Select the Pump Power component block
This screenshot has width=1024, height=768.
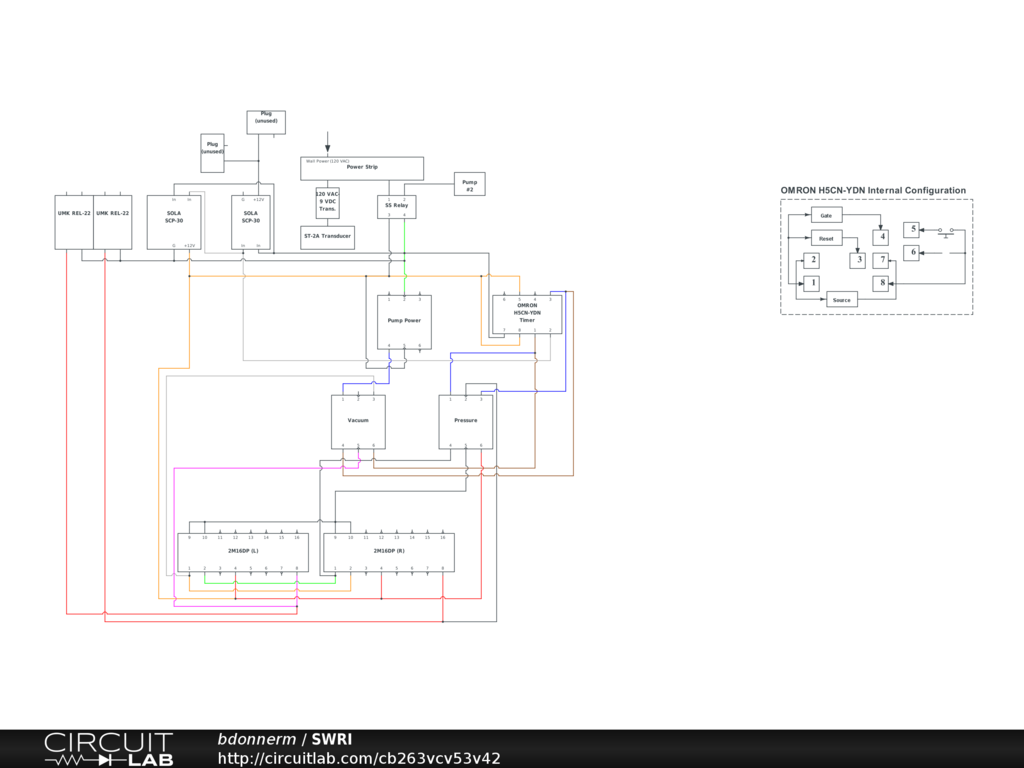pyautogui.click(x=404, y=321)
